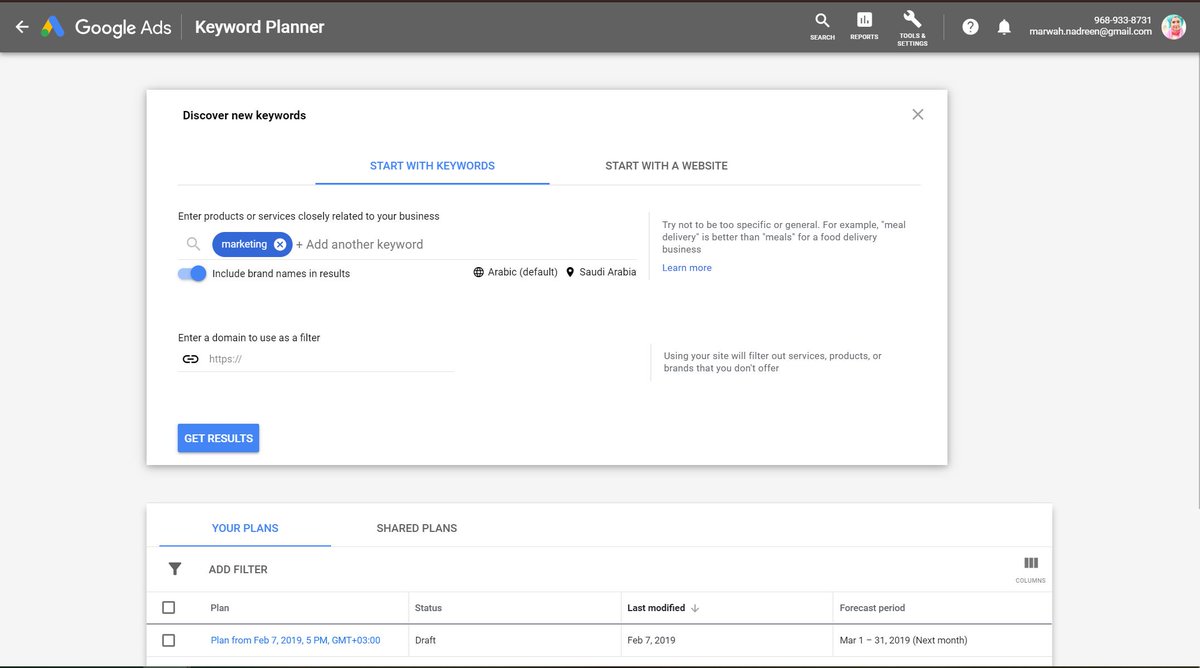The image size is (1200, 668).
Task: Open Plan from Feb 7, 2019 link
Action: point(295,640)
